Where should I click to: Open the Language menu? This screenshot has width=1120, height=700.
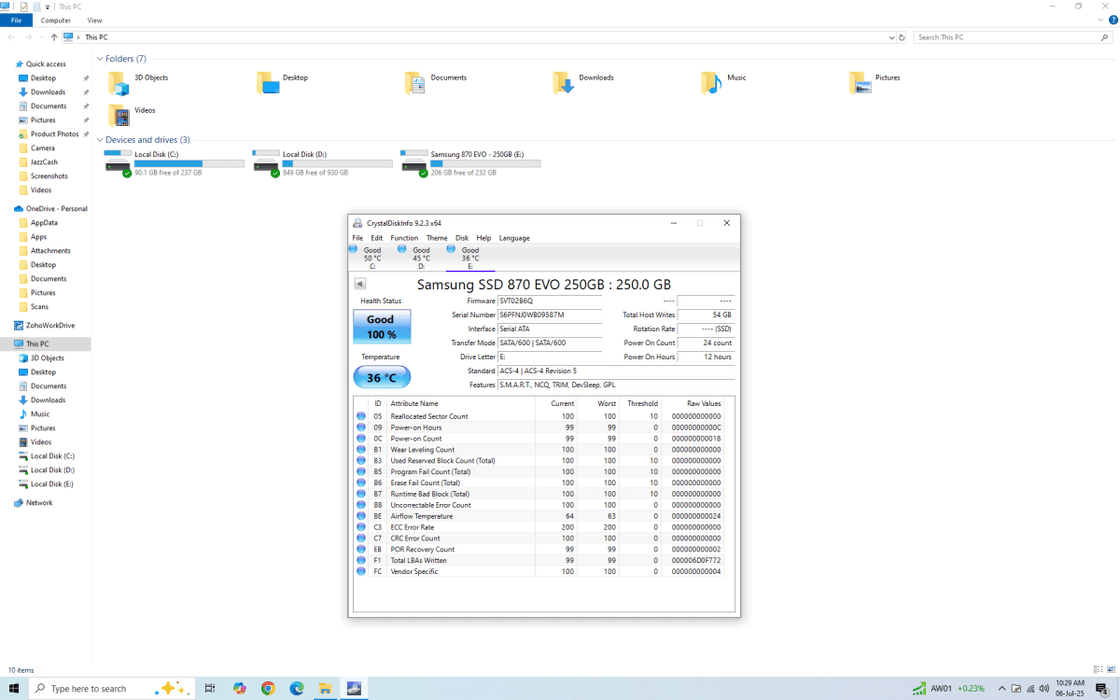point(514,238)
